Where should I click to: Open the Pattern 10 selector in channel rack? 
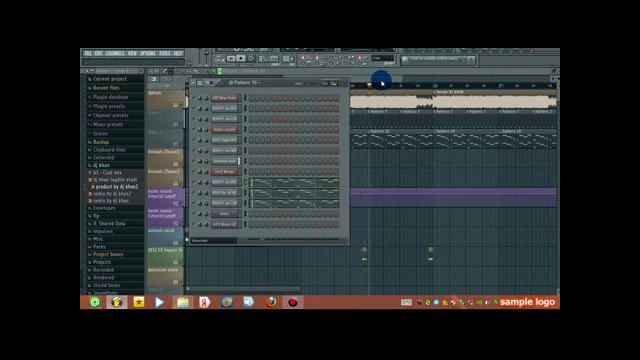click(x=245, y=83)
